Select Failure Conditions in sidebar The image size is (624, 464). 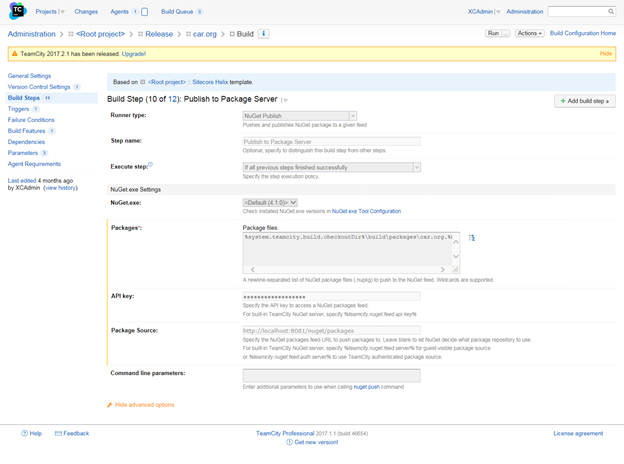pos(31,120)
